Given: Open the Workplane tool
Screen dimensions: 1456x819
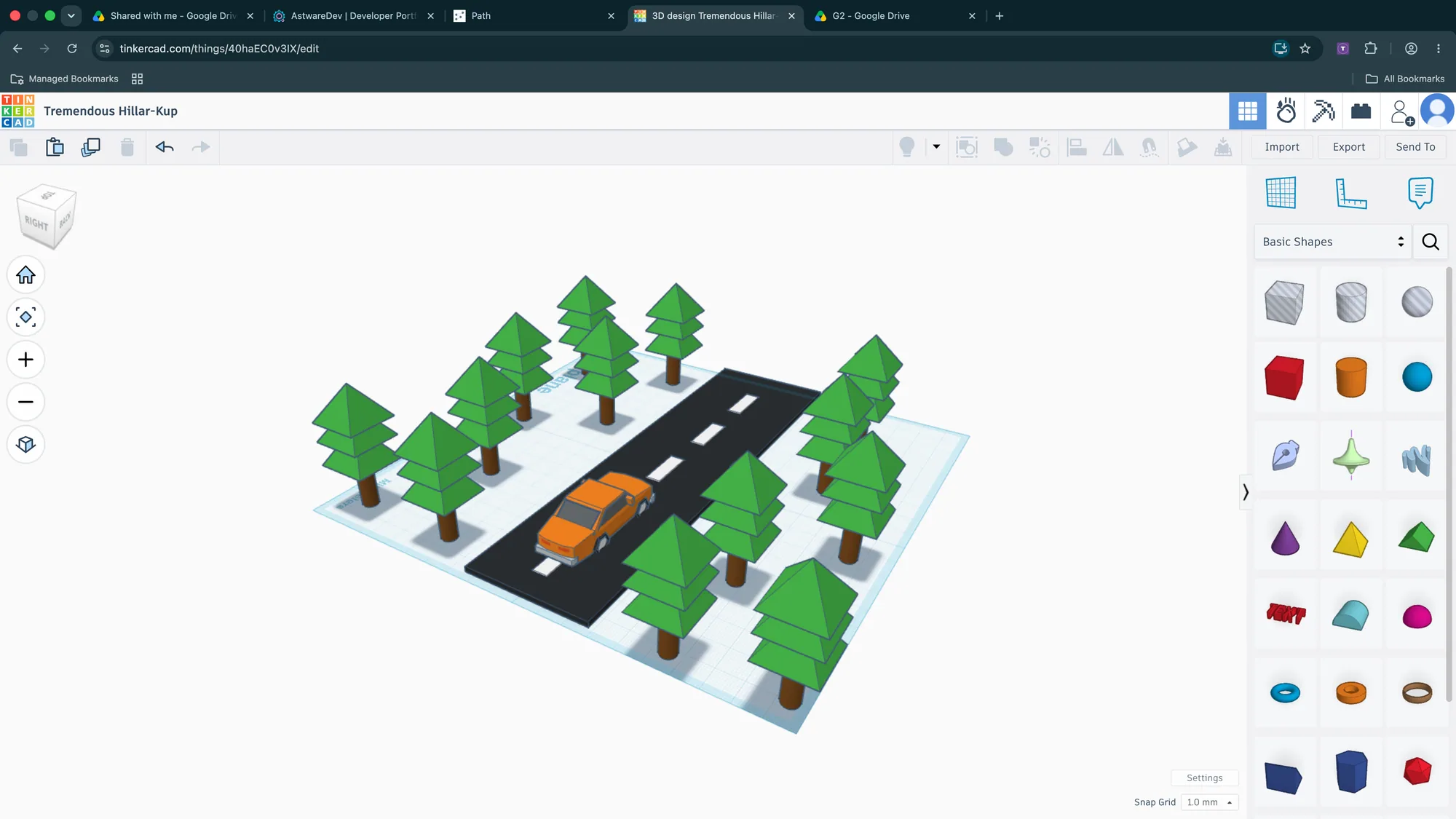Looking at the screenshot, I should coord(1281,193).
